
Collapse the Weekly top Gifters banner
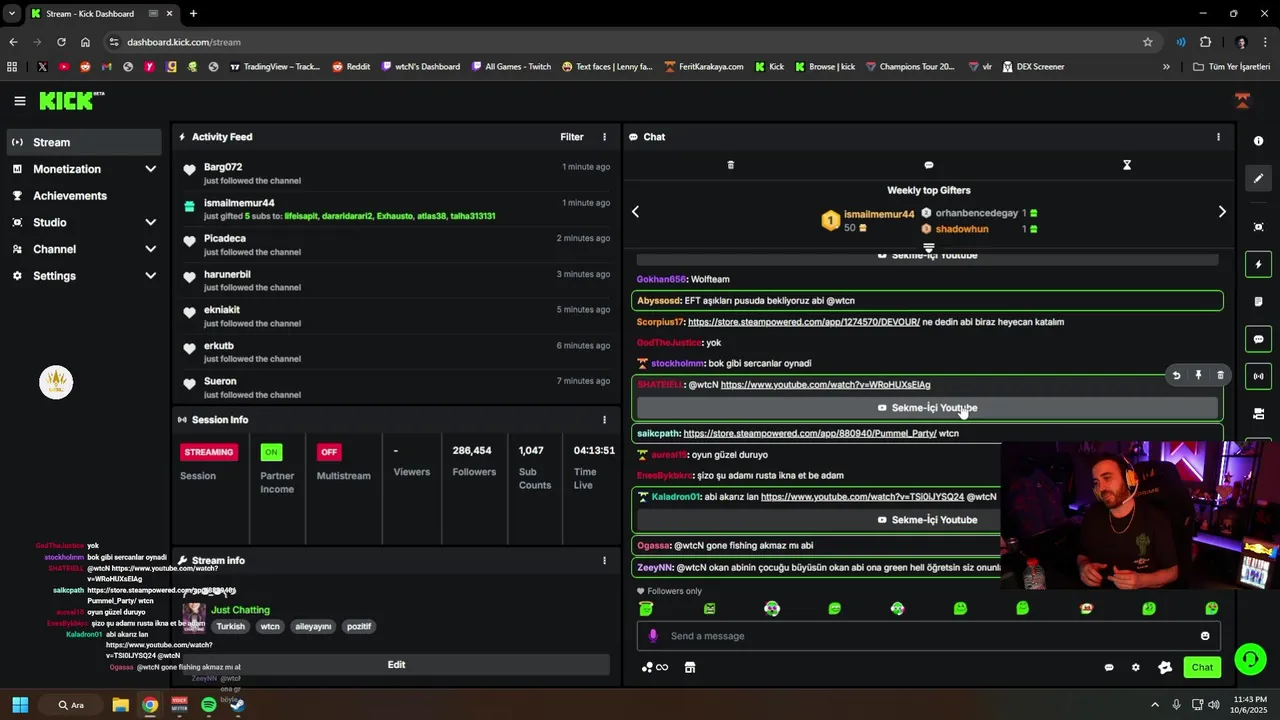(x=928, y=247)
